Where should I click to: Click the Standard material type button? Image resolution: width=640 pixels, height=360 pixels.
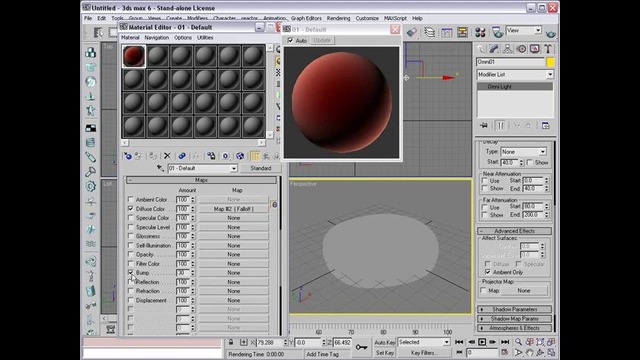(260, 168)
